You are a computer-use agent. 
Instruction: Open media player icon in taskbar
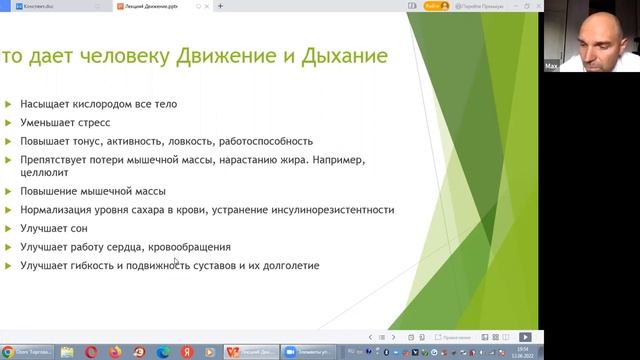[x=210, y=352]
